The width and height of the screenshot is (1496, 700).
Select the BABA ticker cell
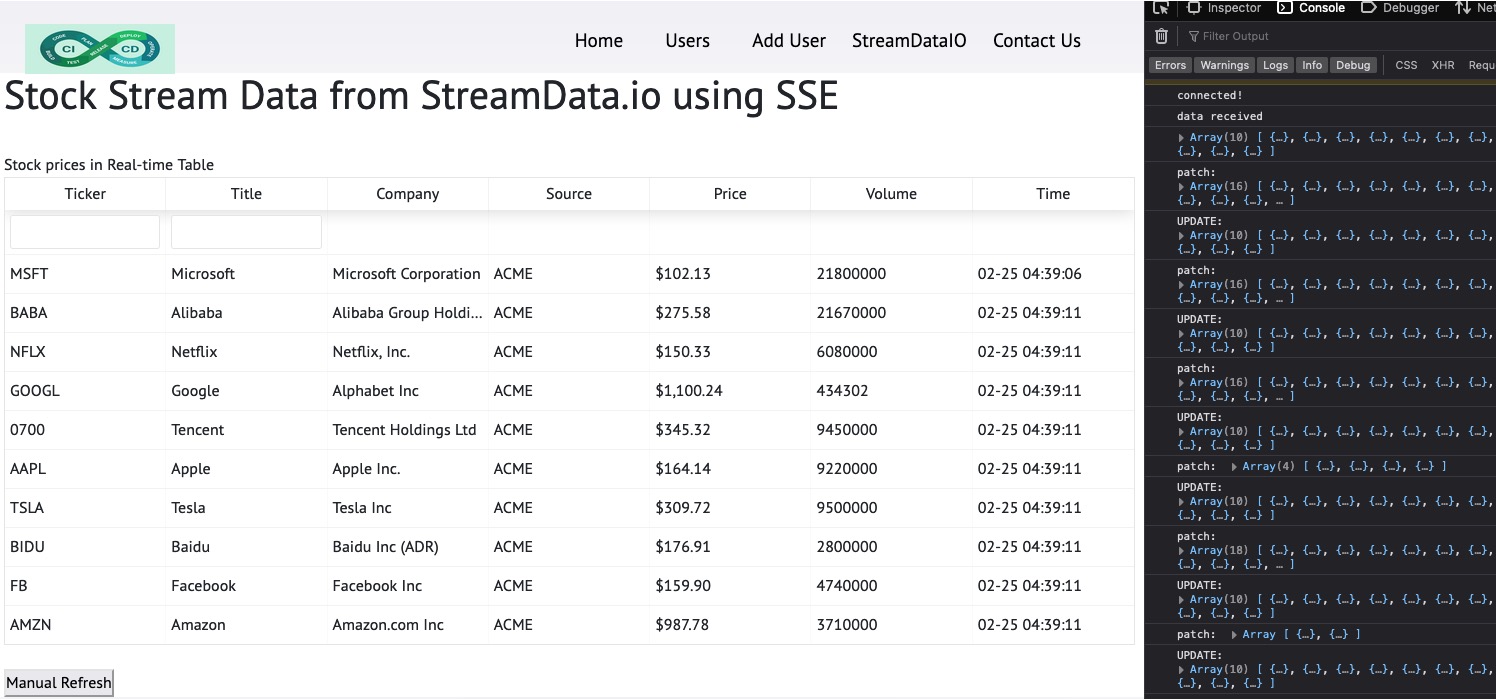85,313
